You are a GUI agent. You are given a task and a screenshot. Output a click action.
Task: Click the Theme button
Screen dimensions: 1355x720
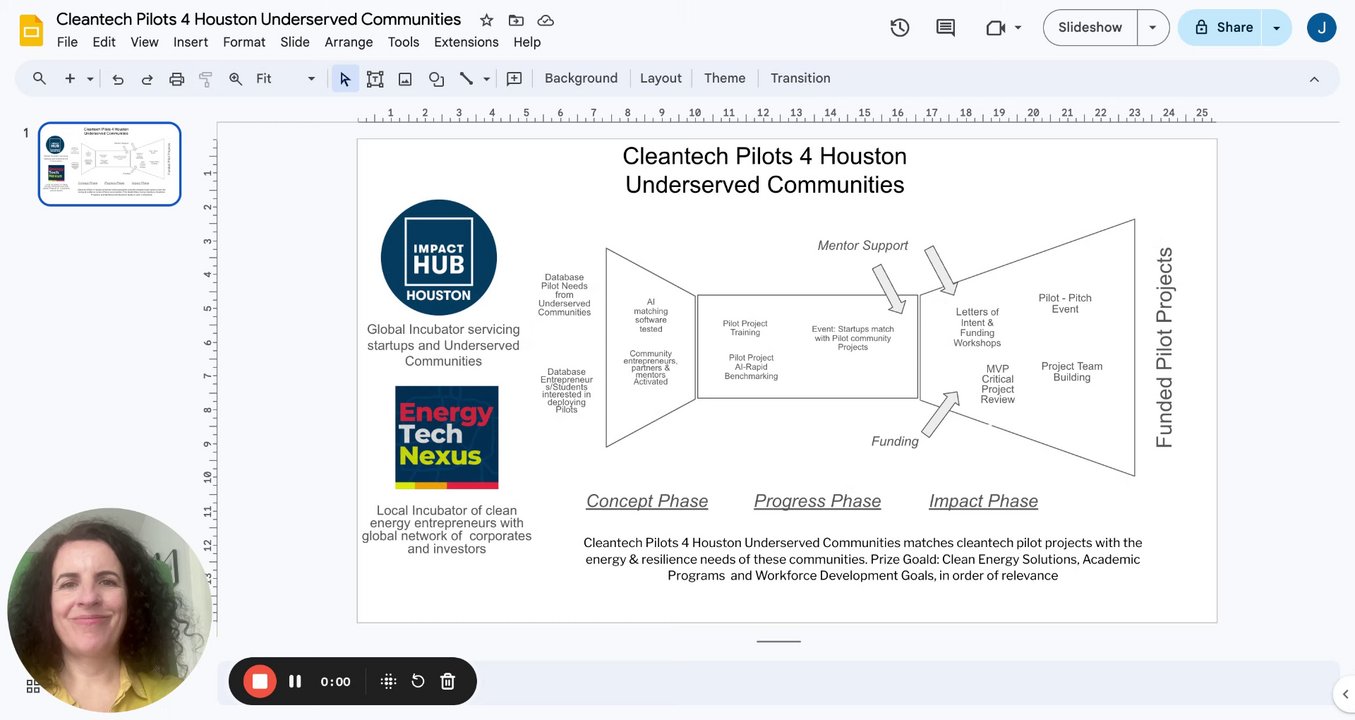(x=724, y=78)
